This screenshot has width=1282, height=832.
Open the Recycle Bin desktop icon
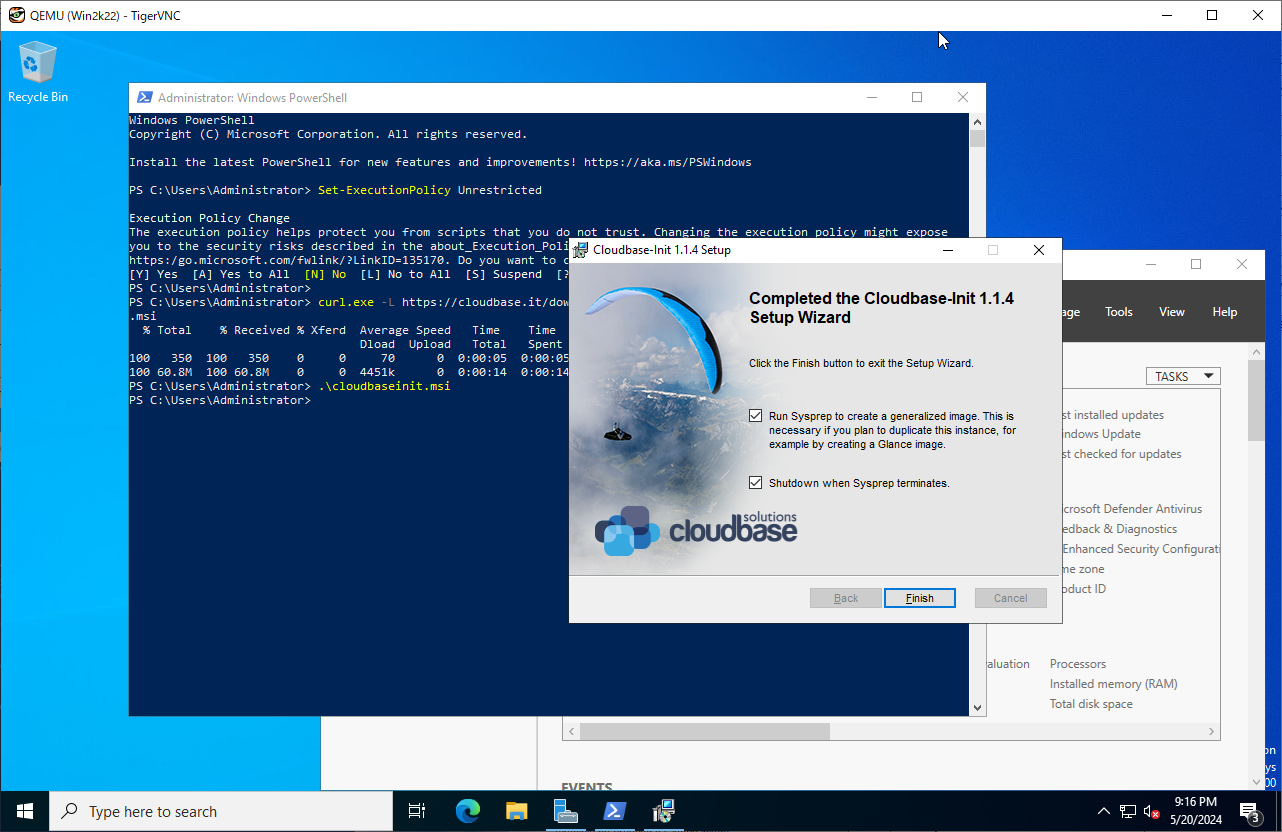point(38,71)
